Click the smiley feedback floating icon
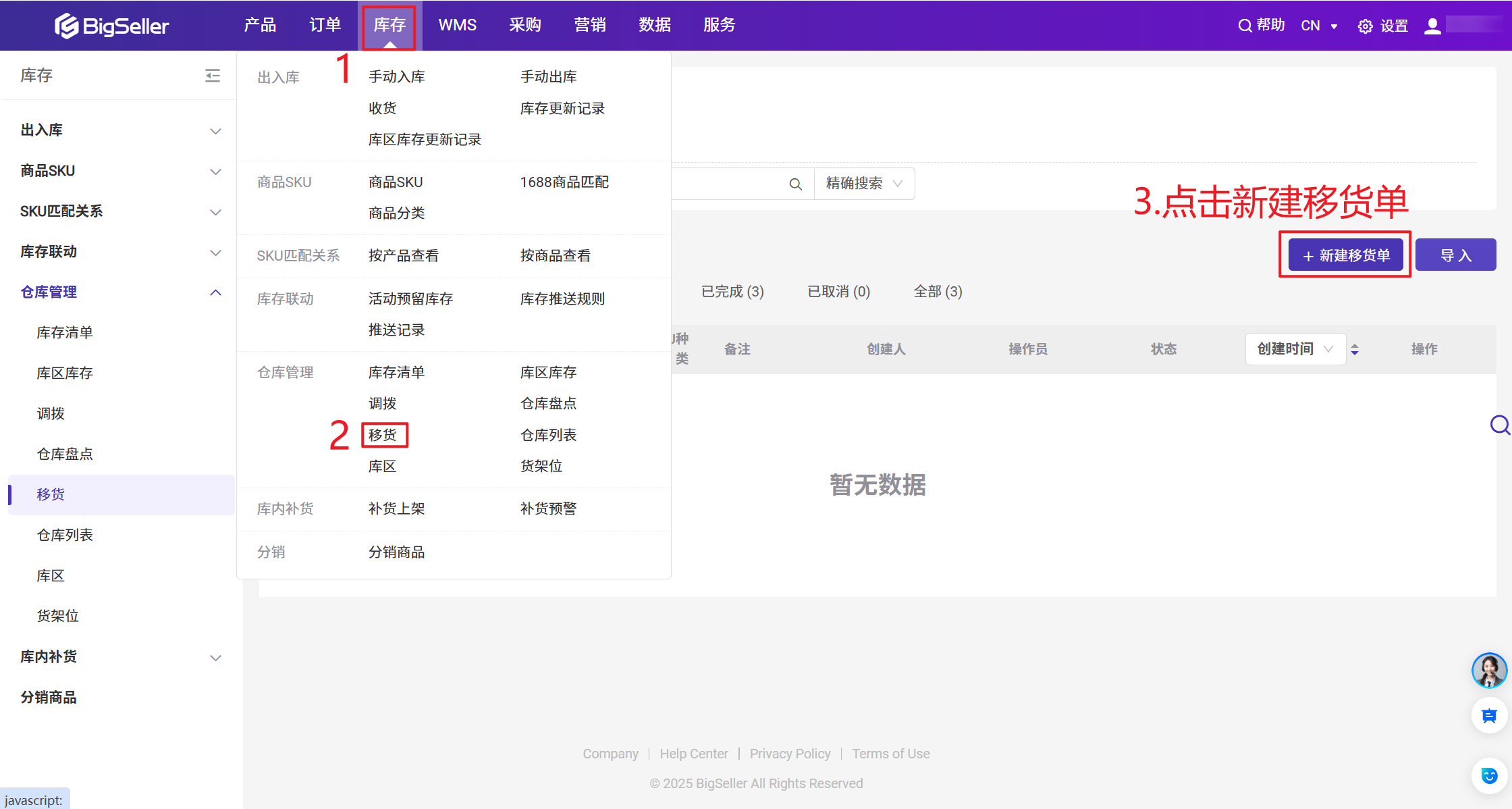1512x809 pixels. (1489, 775)
